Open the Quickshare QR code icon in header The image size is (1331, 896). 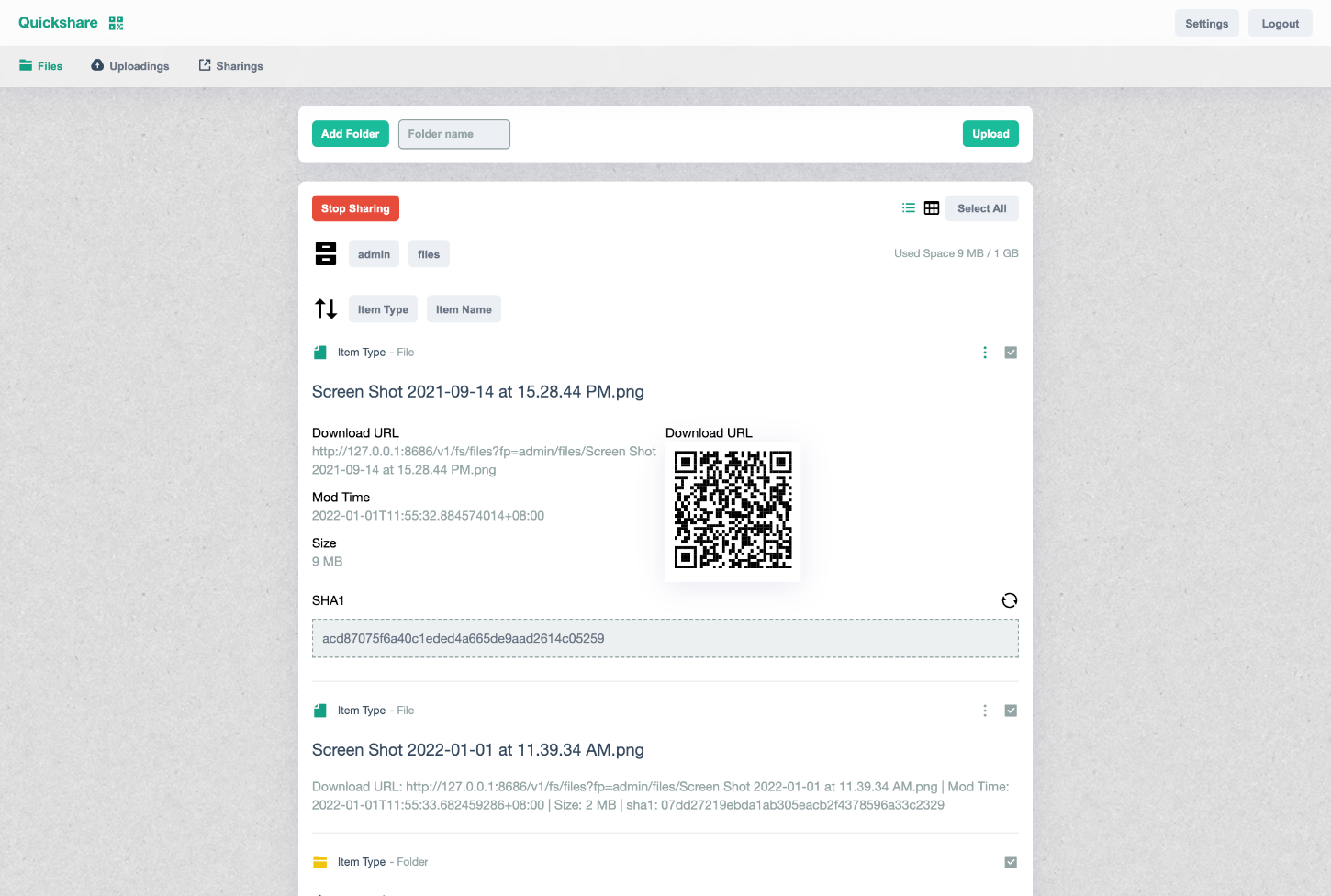116,23
